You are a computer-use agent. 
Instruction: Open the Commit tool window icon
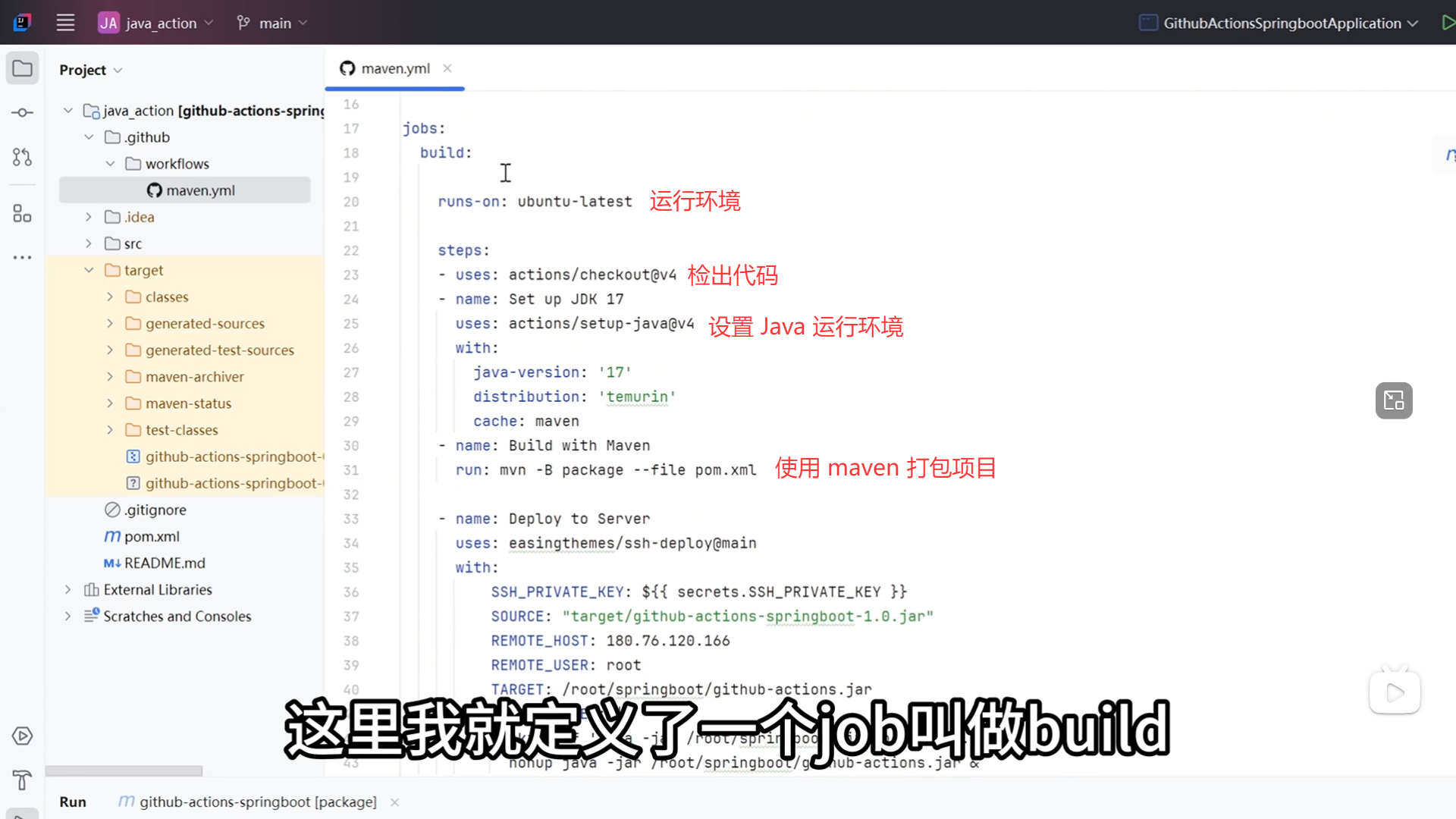pyautogui.click(x=22, y=113)
